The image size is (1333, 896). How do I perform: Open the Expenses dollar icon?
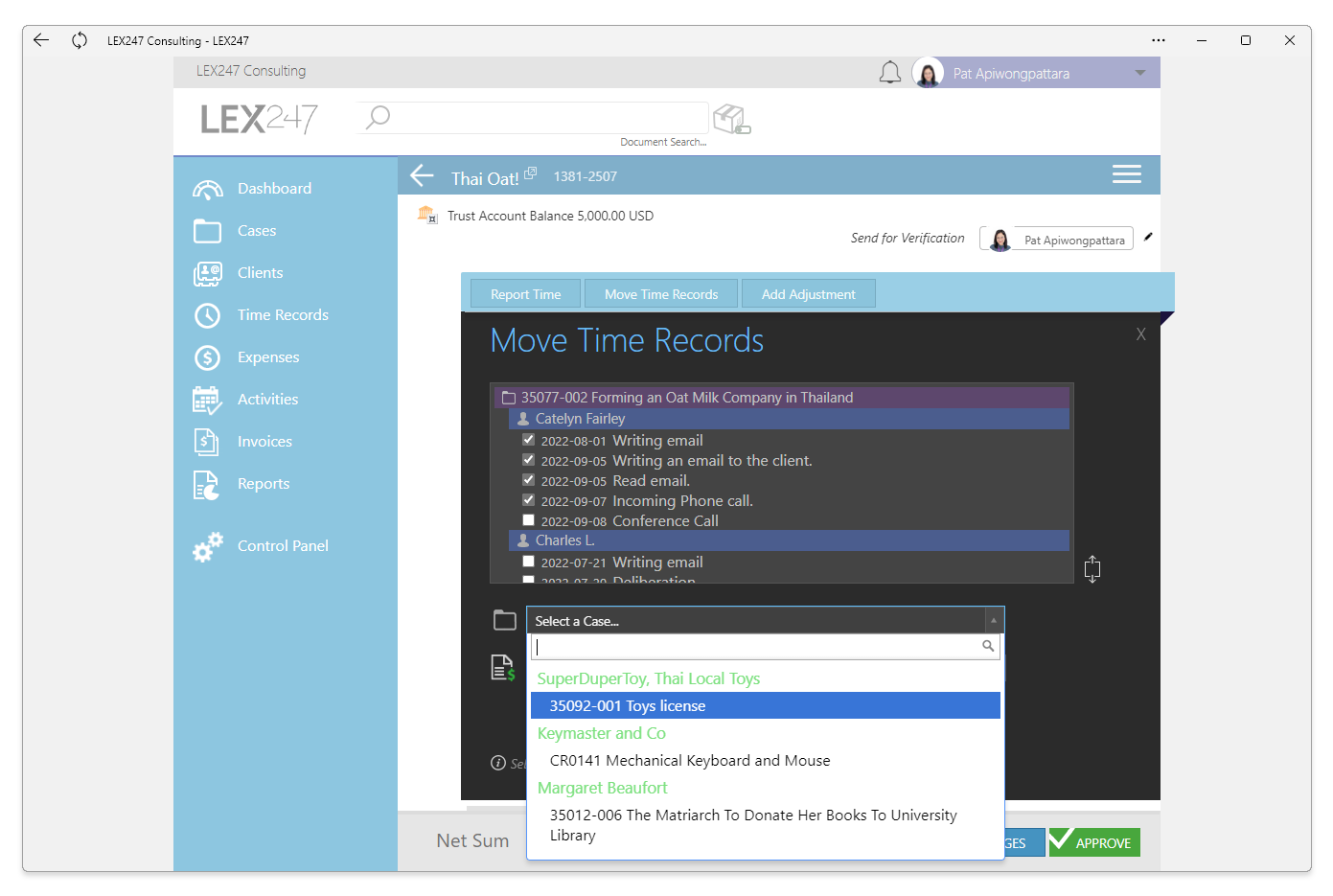pos(208,357)
